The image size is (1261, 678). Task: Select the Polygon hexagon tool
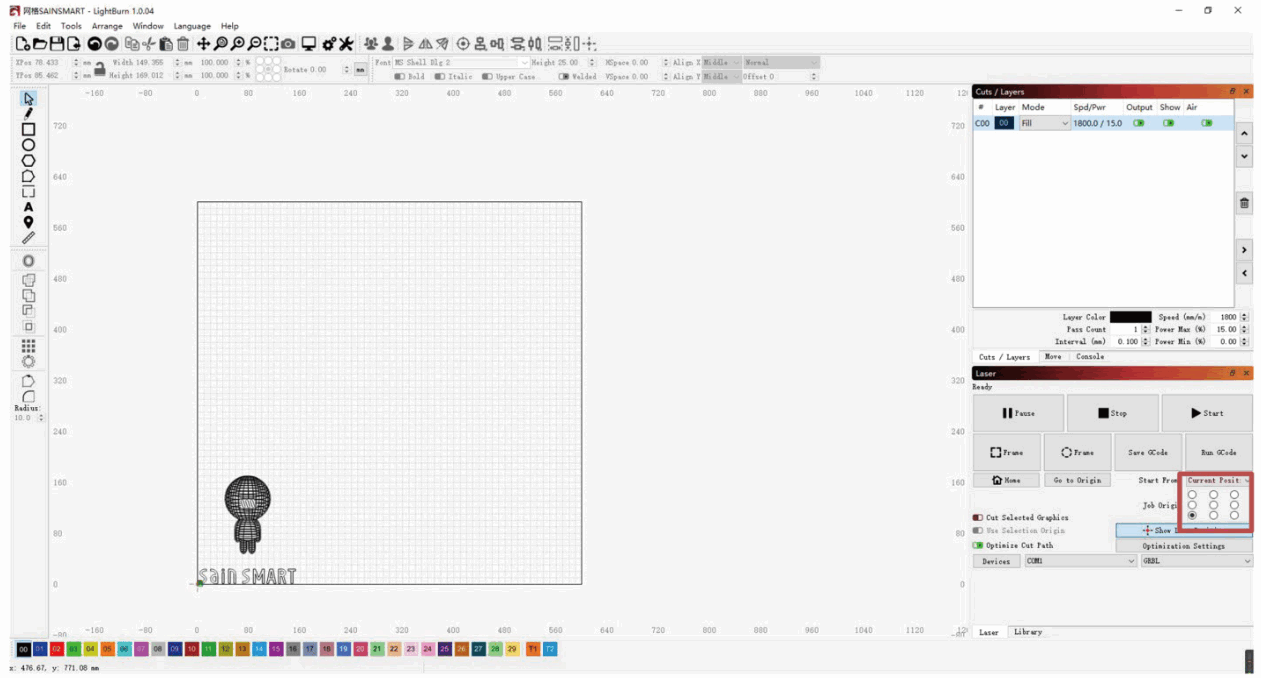[x=28, y=160]
